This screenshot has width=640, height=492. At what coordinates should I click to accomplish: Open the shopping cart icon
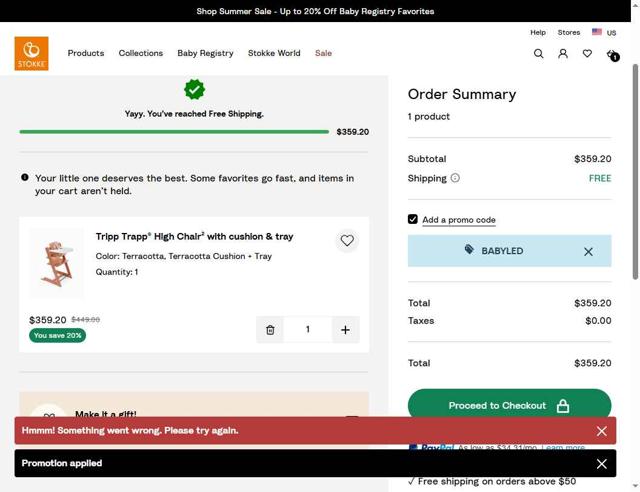point(613,54)
